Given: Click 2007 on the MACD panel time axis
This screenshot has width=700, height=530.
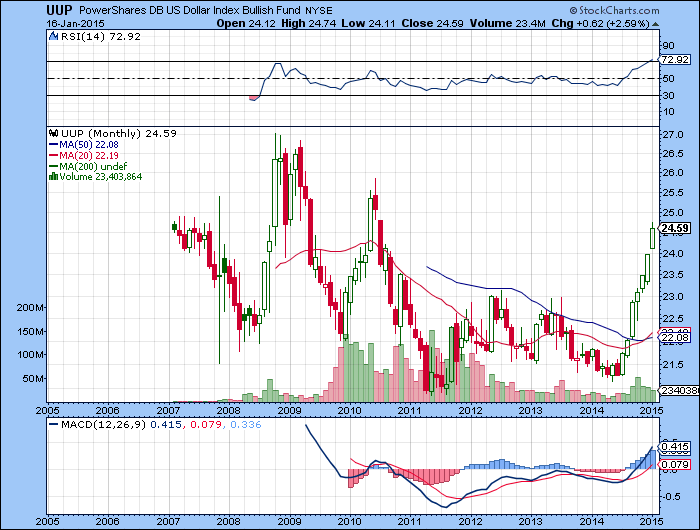Looking at the screenshot, I should click(168, 521).
